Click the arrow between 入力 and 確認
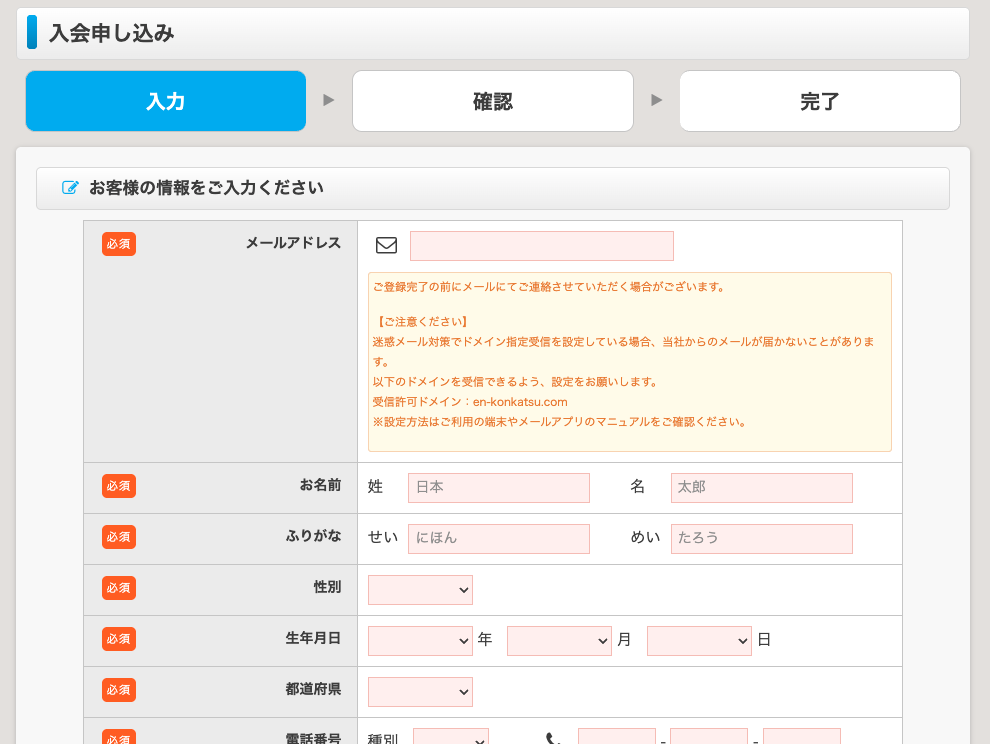Image resolution: width=990 pixels, height=744 pixels. coord(329,100)
